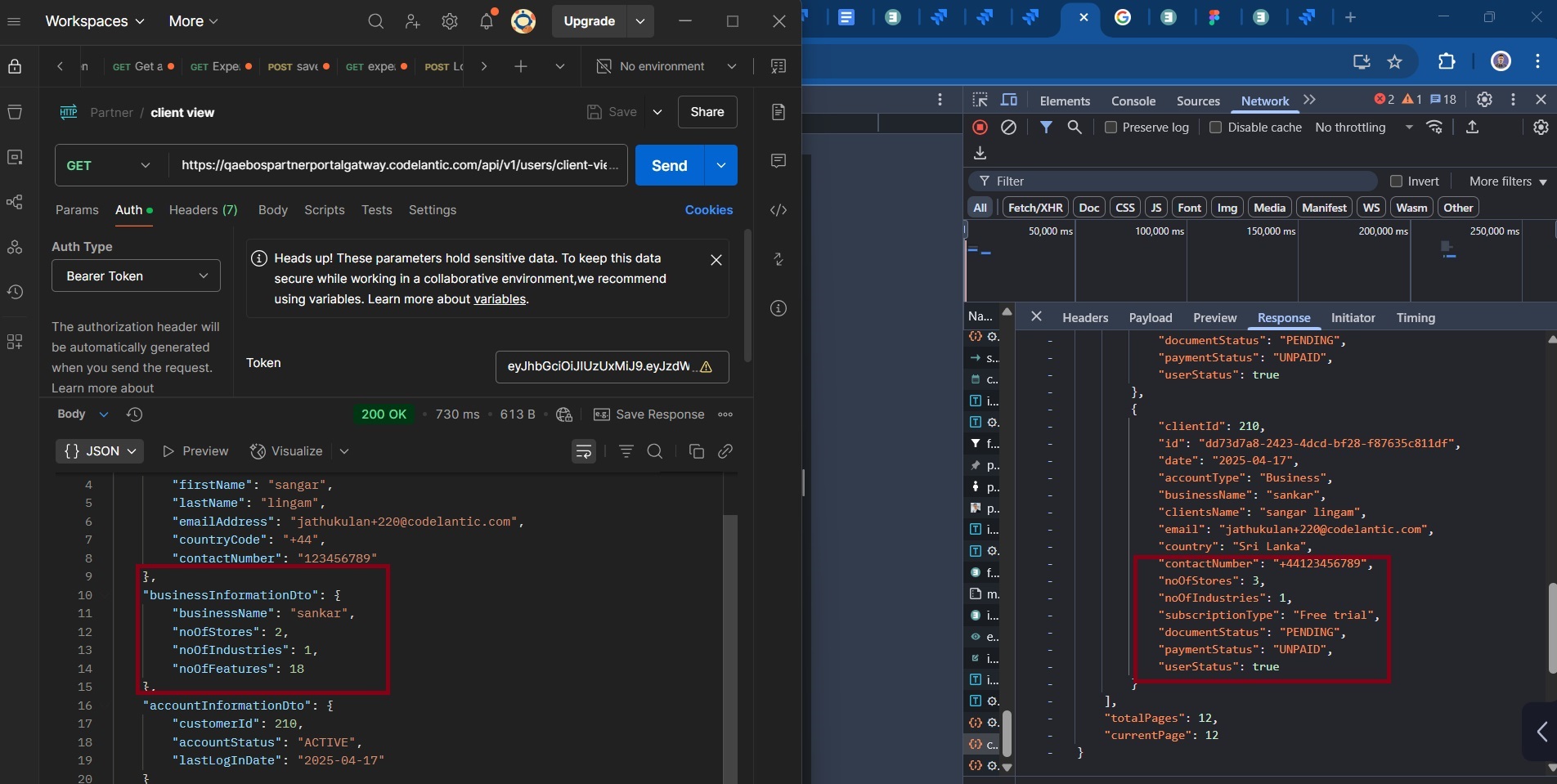Toggle word wrap in response body

point(584,451)
